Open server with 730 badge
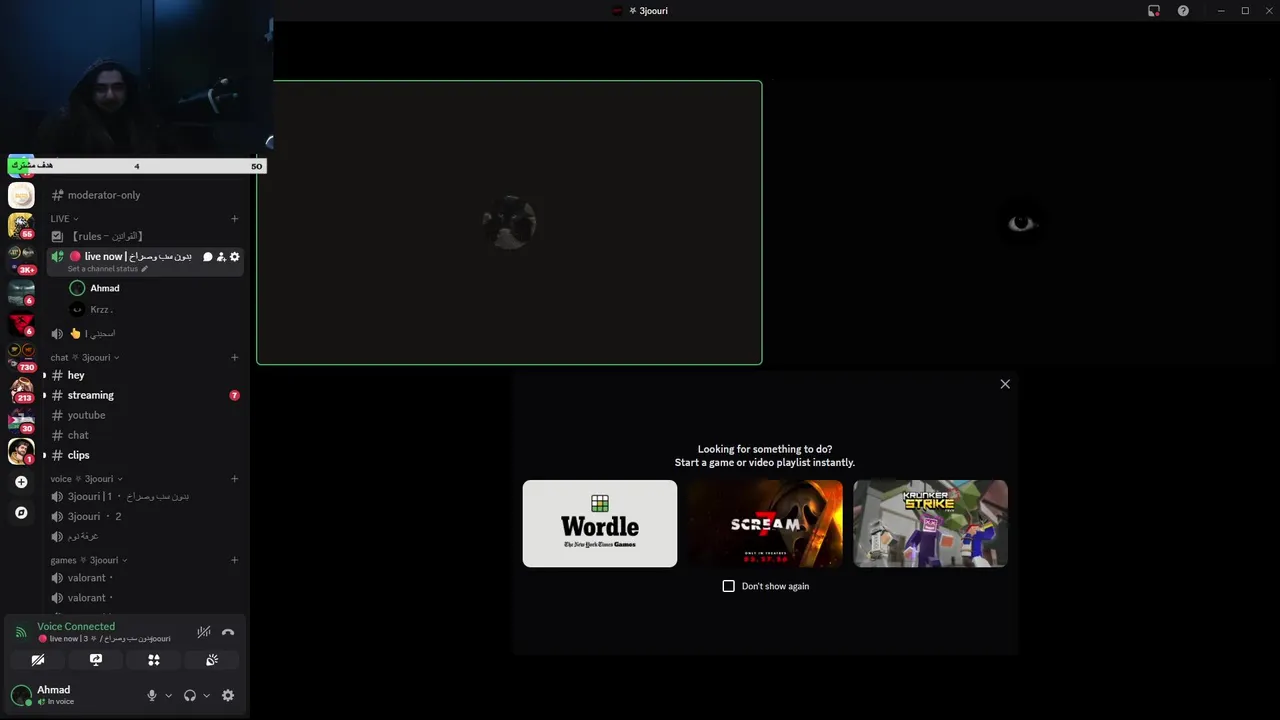The width and height of the screenshot is (1280, 720). [x=21, y=357]
